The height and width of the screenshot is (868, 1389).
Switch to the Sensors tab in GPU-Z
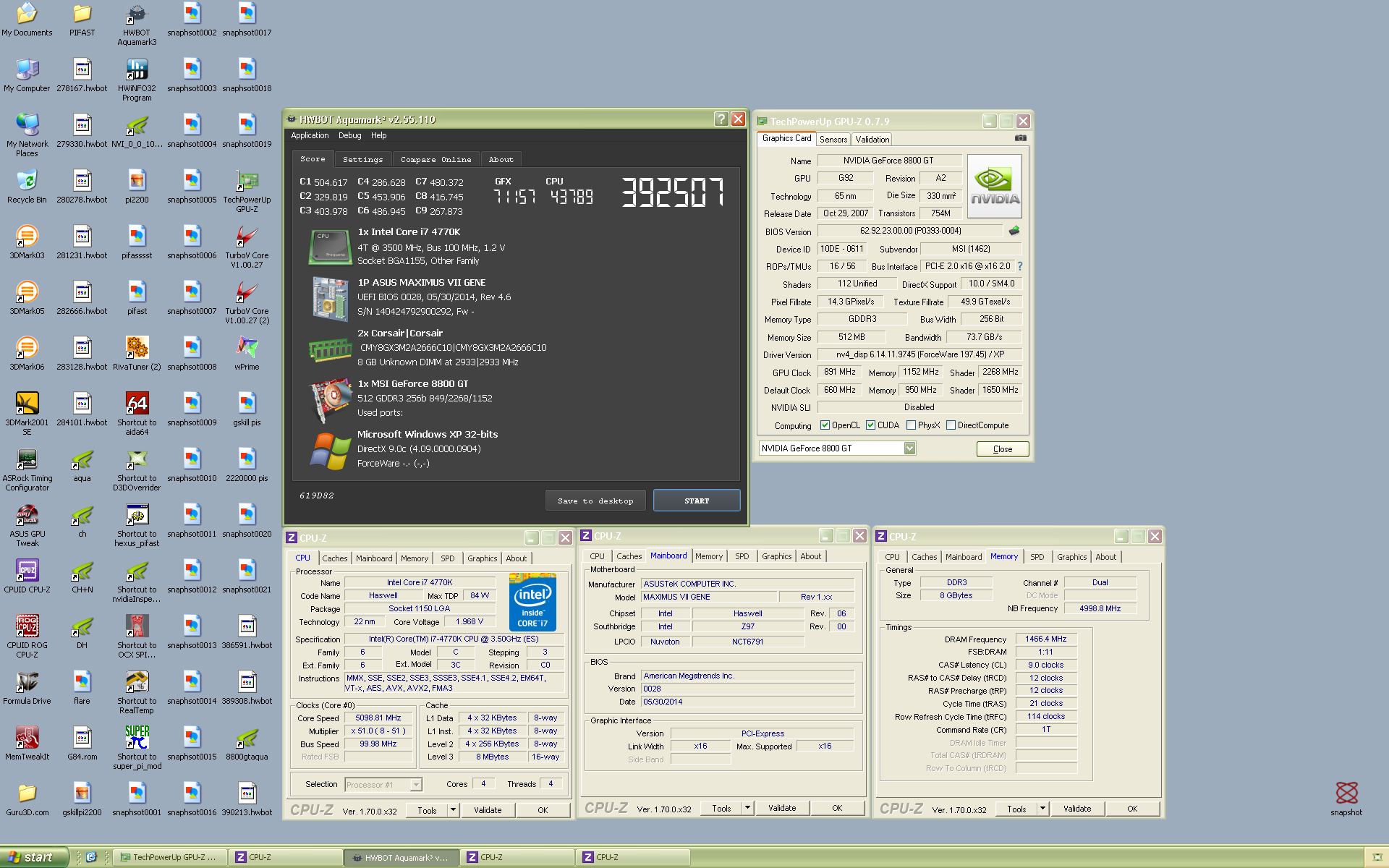click(x=833, y=140)
